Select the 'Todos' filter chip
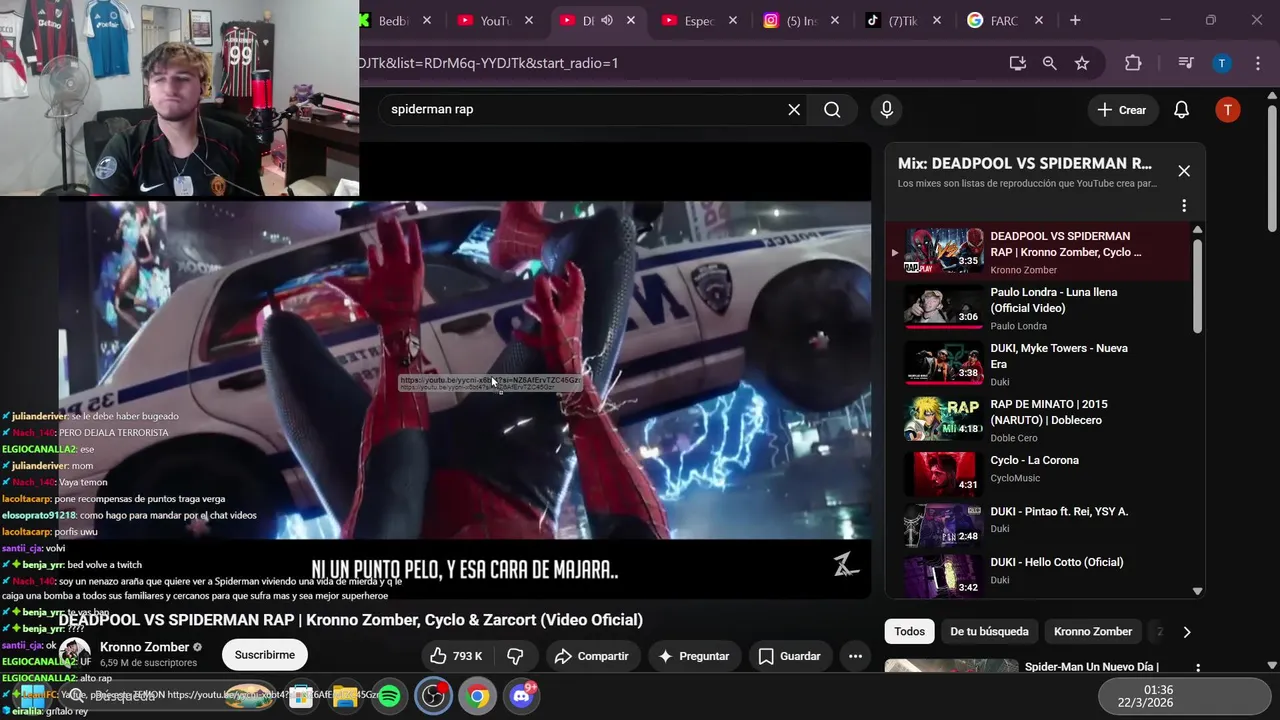Screen dimensions: 1280x720 (x=909, y=631)
